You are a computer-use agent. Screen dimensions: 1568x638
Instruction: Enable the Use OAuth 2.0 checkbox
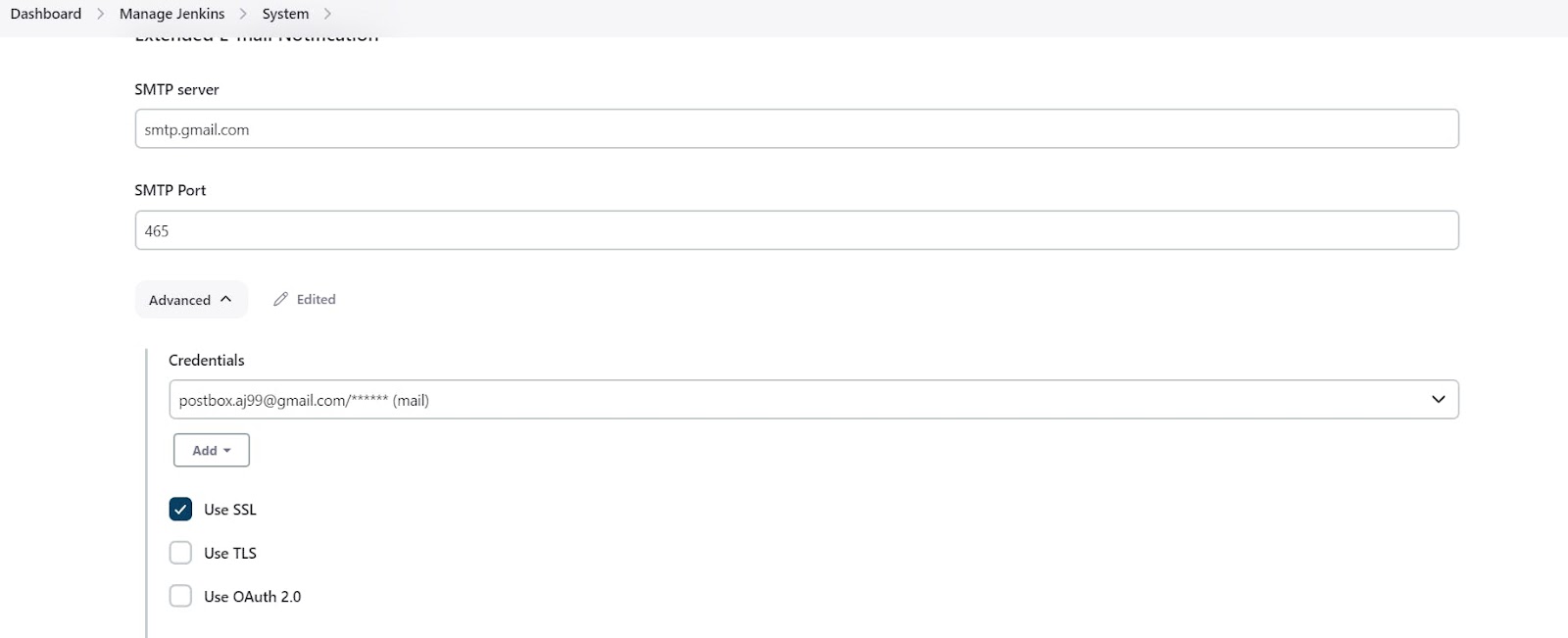click(180, 596)
